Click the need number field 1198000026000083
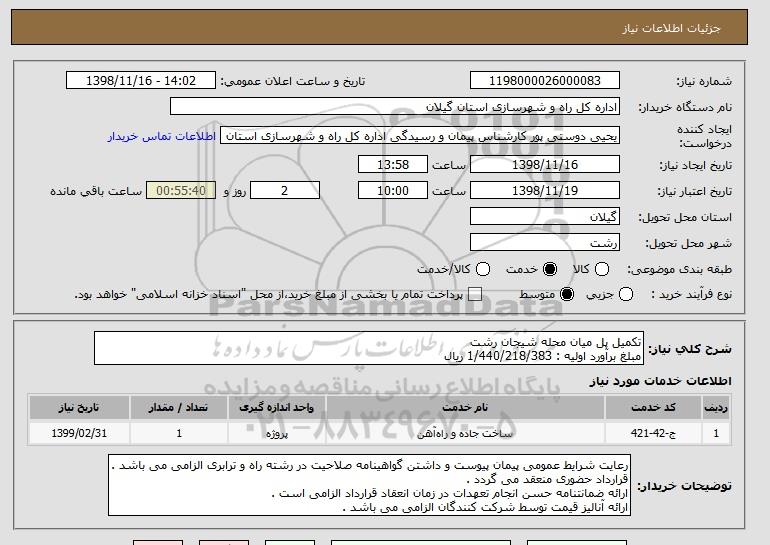 (x=545, y=81)
